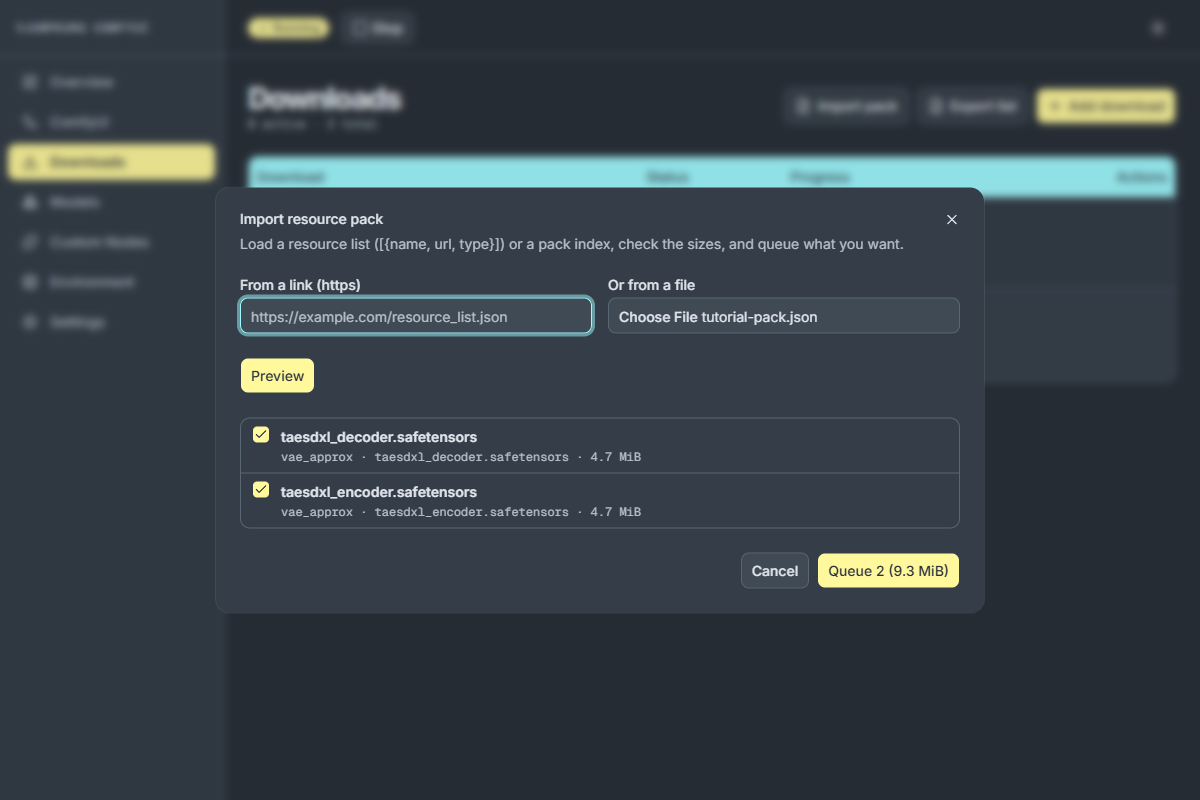
Task: Click Import pack on the Downloads page
Action: tap(846, 106)
